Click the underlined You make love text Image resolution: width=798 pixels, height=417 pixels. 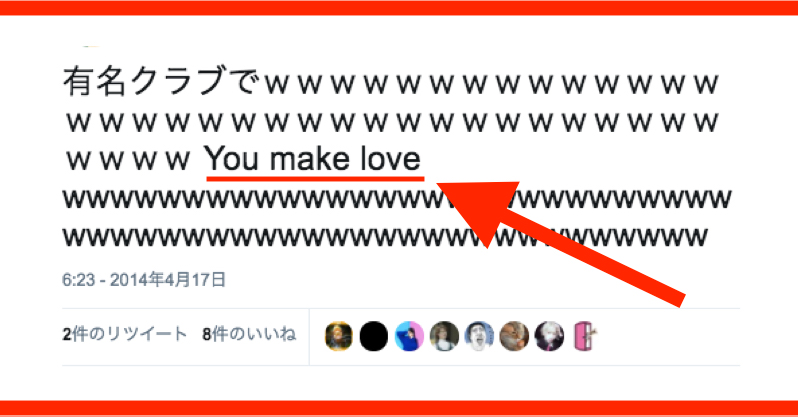click(313, 159)
